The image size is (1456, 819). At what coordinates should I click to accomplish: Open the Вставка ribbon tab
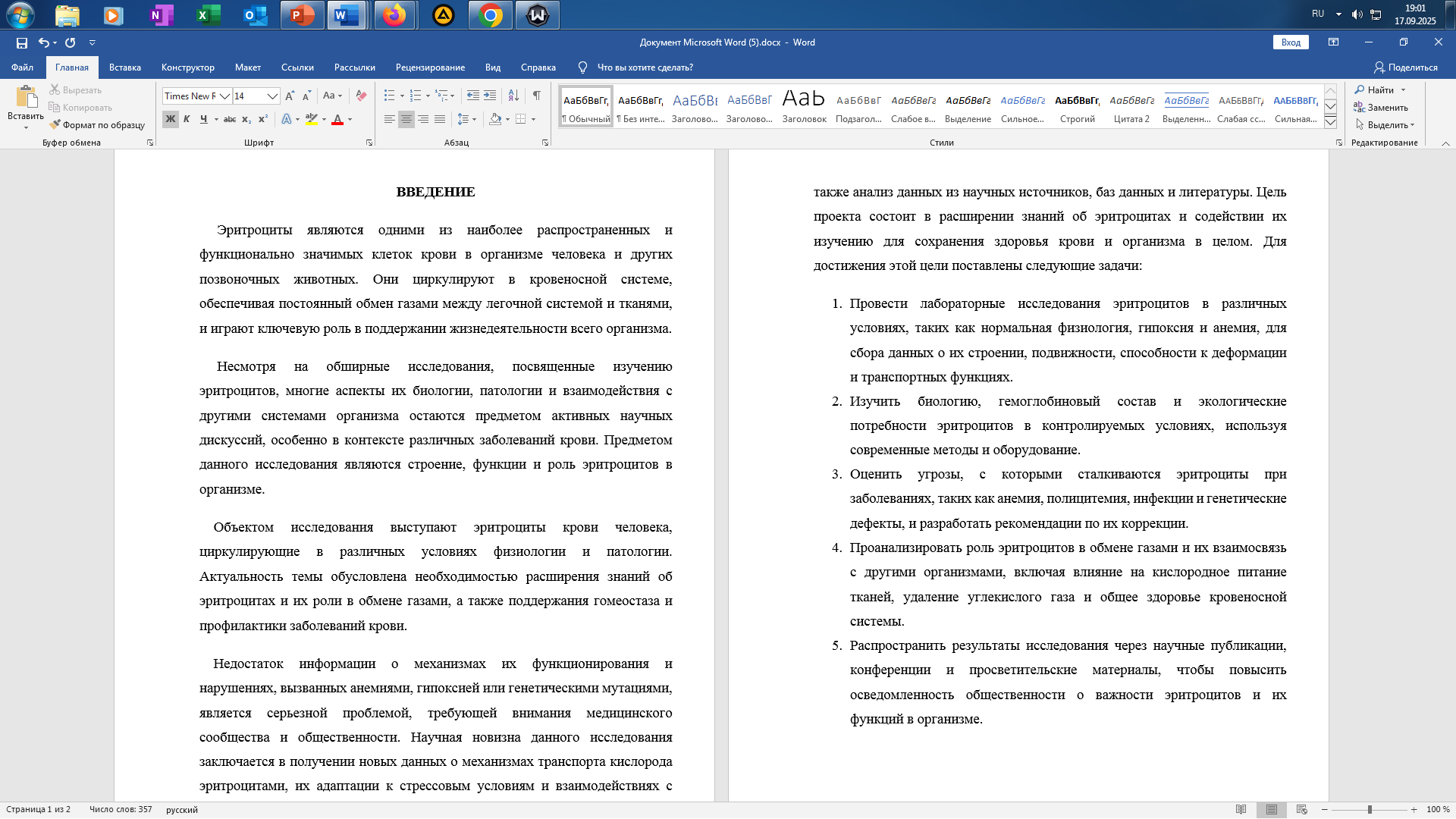tap(125, 67)
